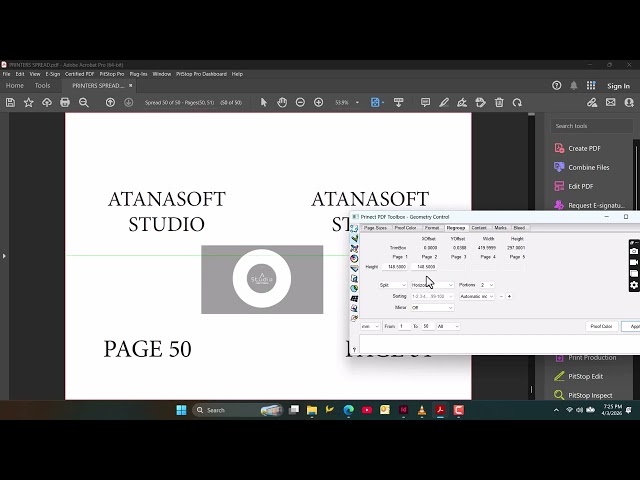Open the mm units dropdown

(370, 327)
